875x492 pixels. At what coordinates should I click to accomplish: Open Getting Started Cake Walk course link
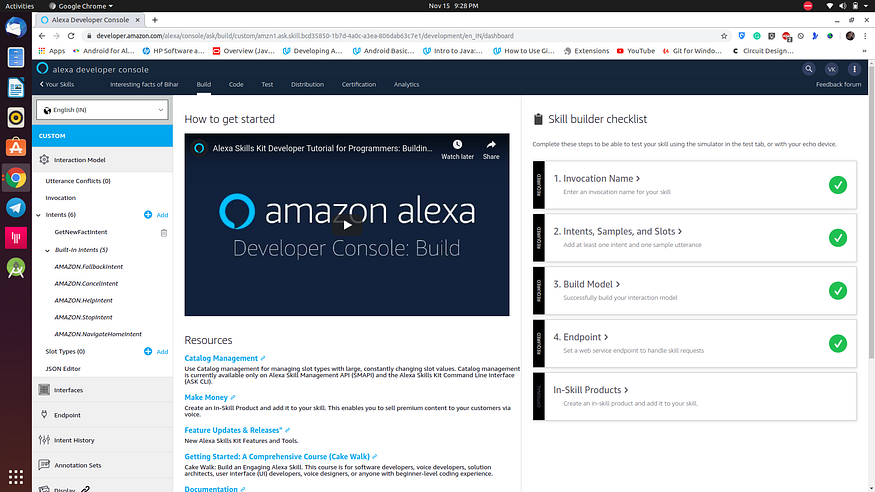click(277, 456)
